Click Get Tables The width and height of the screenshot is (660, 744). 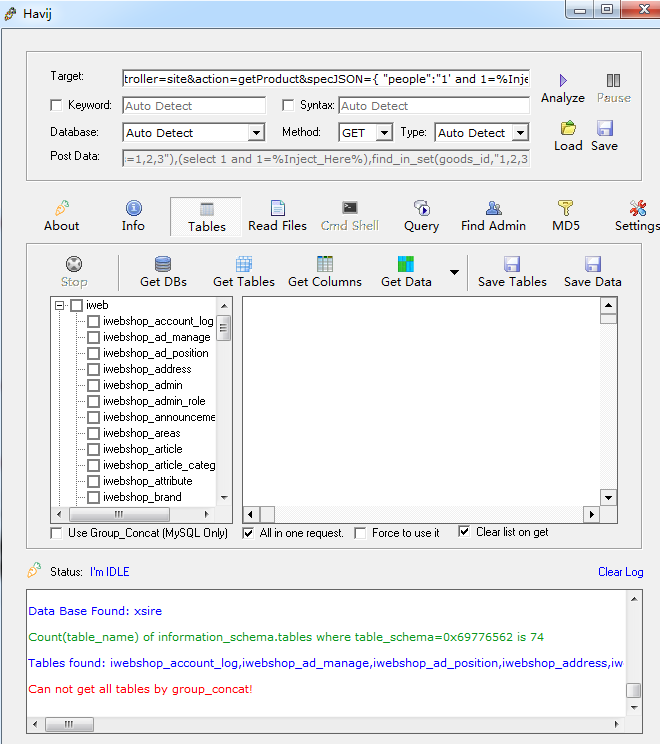pos(244,272)
